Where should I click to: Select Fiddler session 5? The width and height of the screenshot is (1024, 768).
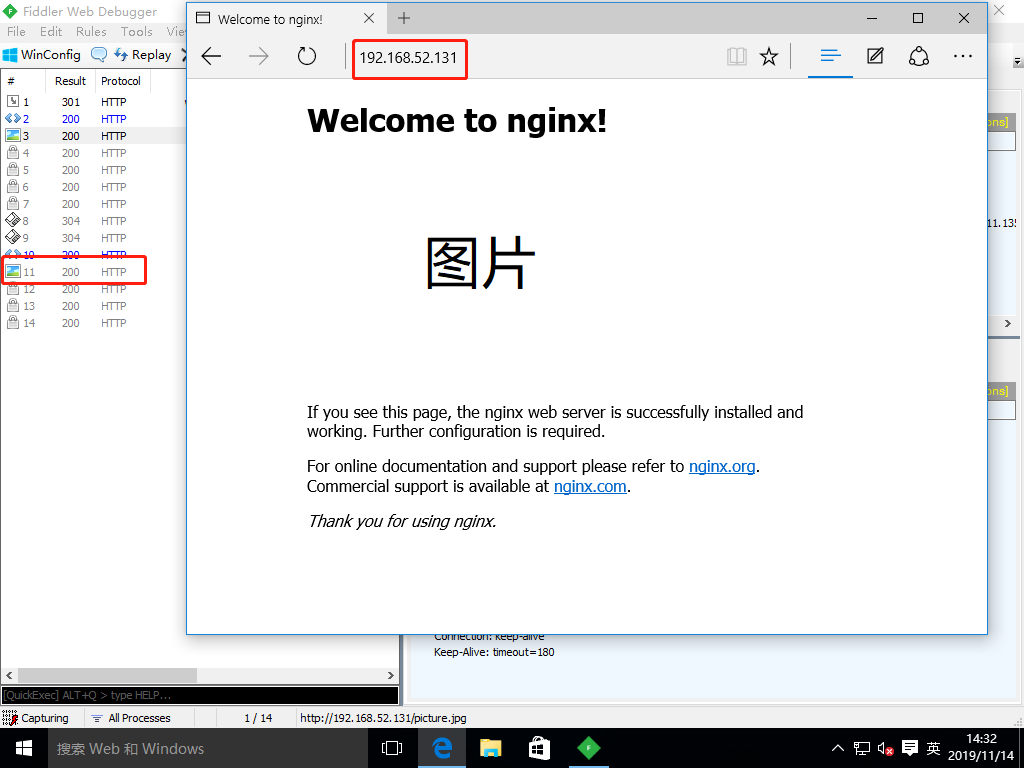[x=93, y=170]
